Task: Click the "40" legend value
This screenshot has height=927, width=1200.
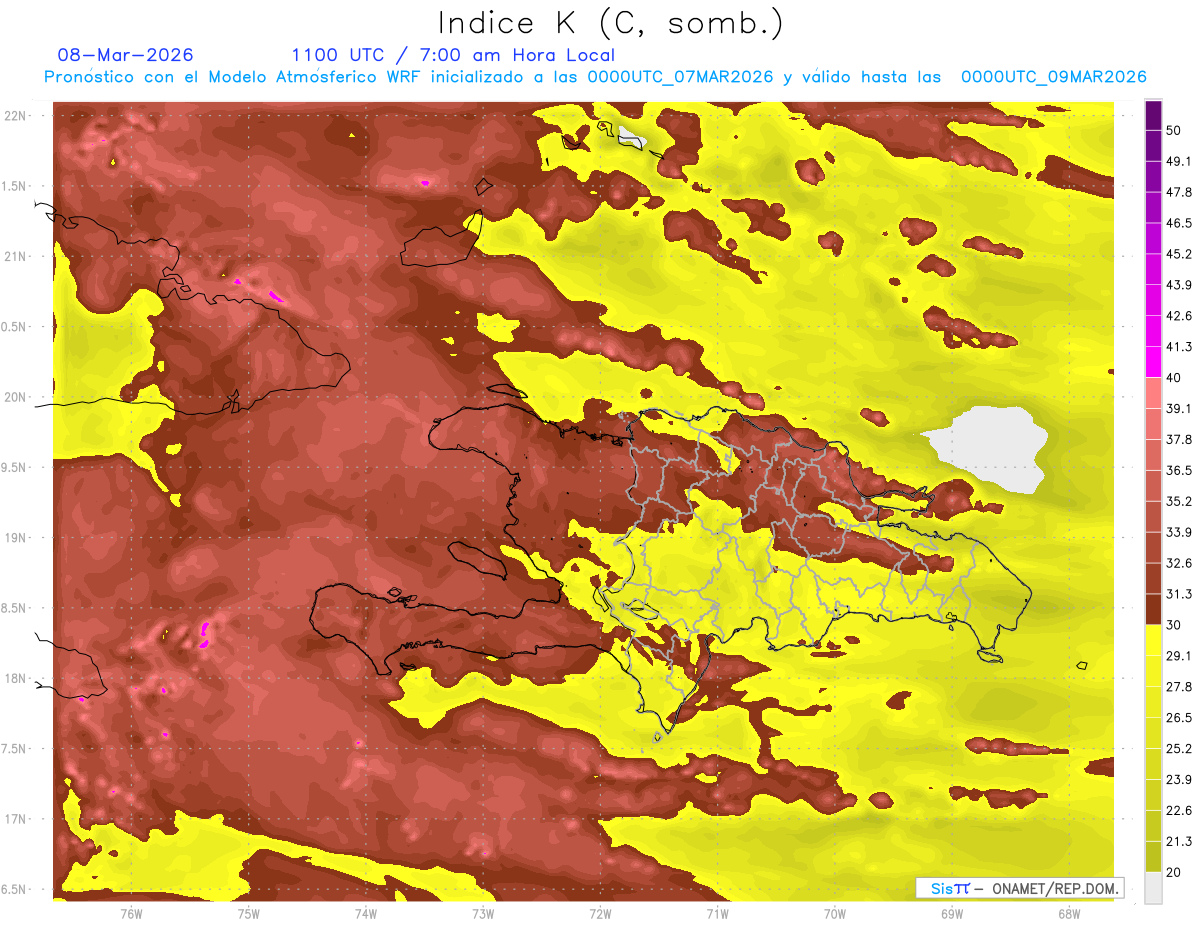Action: coord(1176,377)
